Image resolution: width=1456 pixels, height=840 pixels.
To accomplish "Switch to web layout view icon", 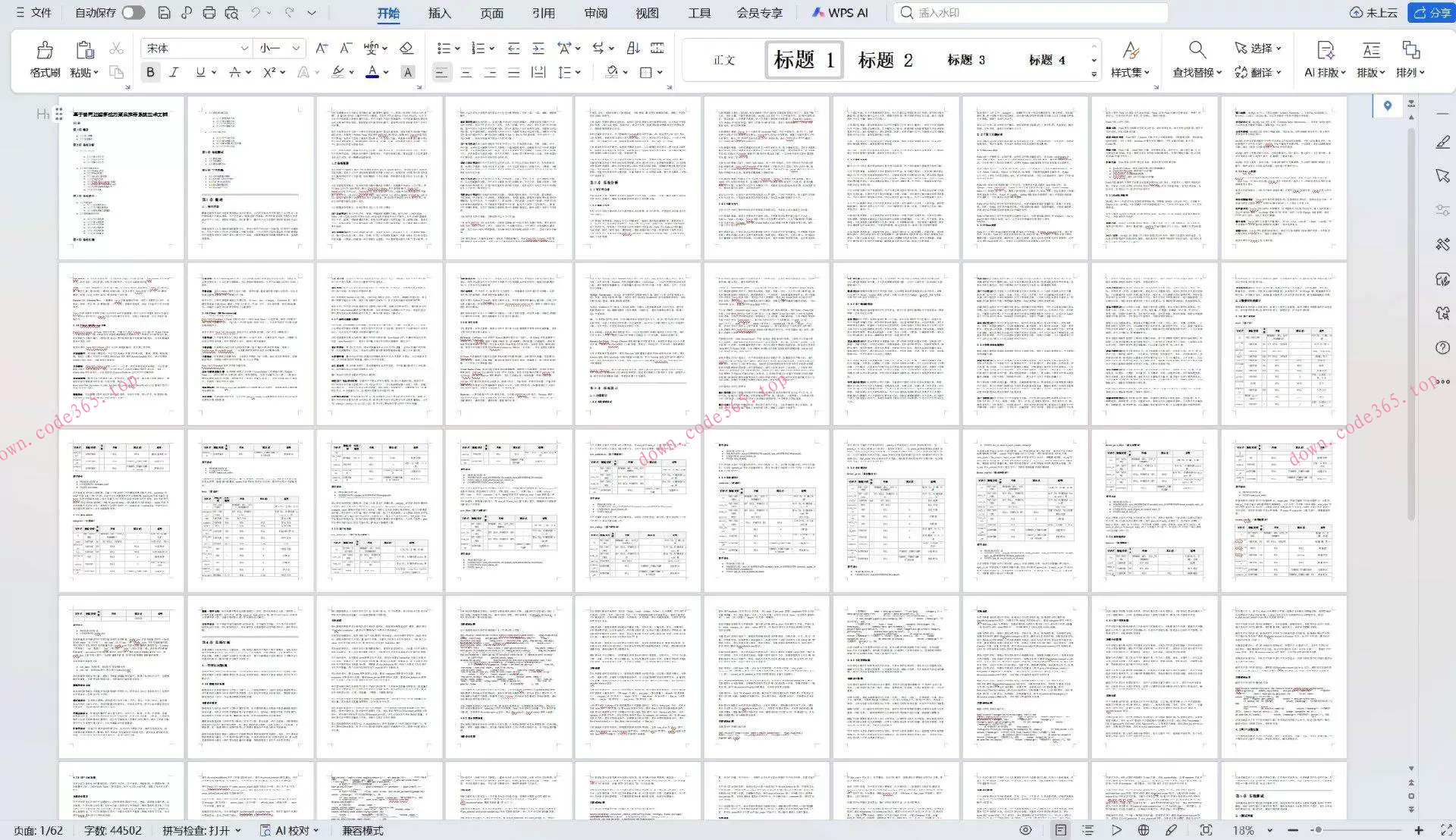I will pyautogui.click(x=1144, y=830).
